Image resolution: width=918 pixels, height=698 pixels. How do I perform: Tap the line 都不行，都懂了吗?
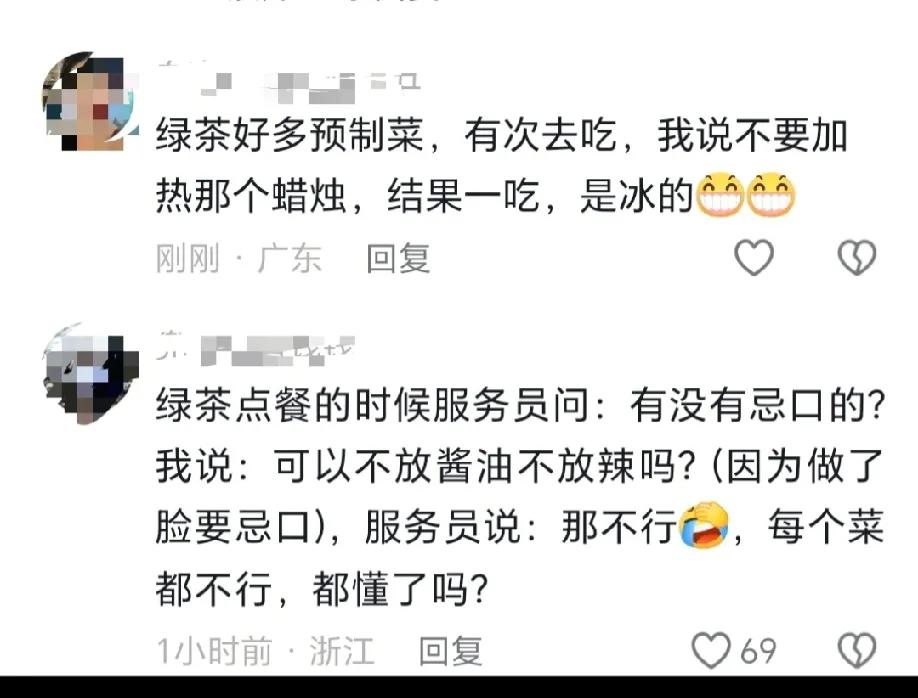pos(321,588)
